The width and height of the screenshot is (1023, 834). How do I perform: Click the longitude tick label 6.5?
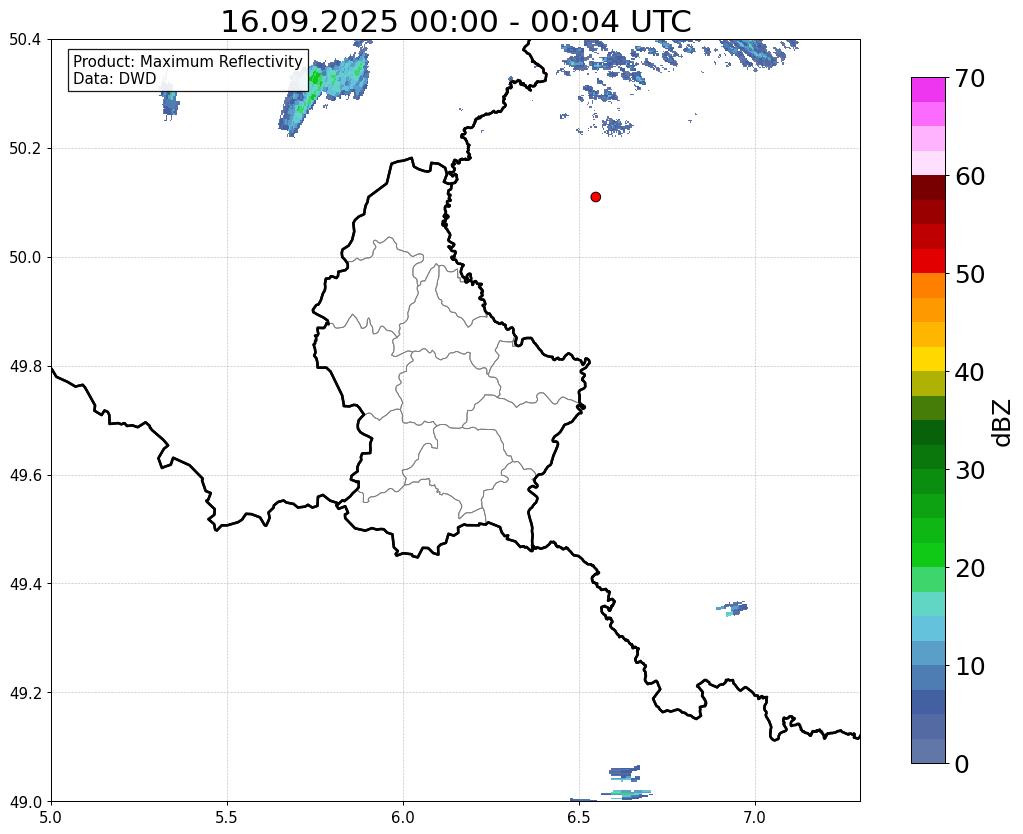click(579, 817)
